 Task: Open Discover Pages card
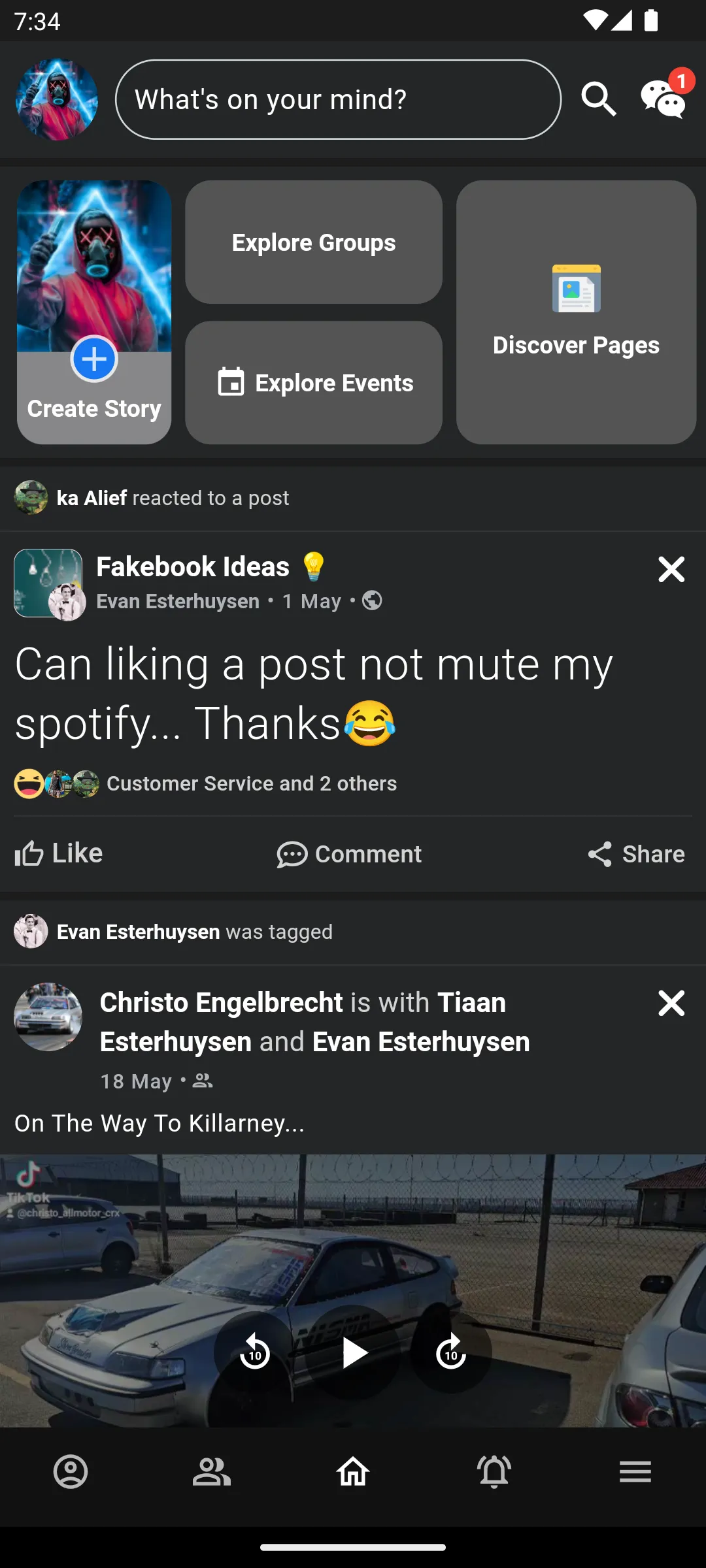pyautogui.click(x=576, y=312)
